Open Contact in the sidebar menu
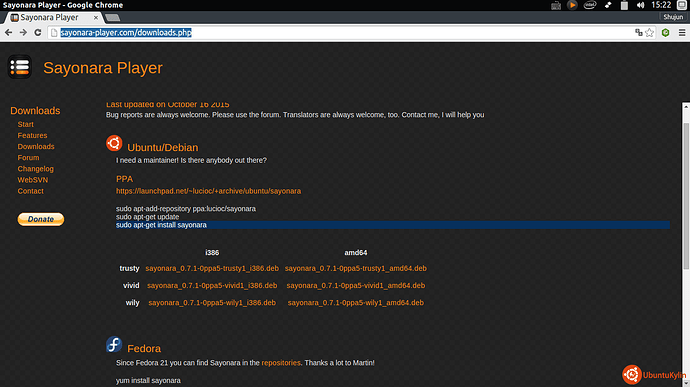Image resolution: width=690 pixels, height=387 pixels. (x=30, y=191)
